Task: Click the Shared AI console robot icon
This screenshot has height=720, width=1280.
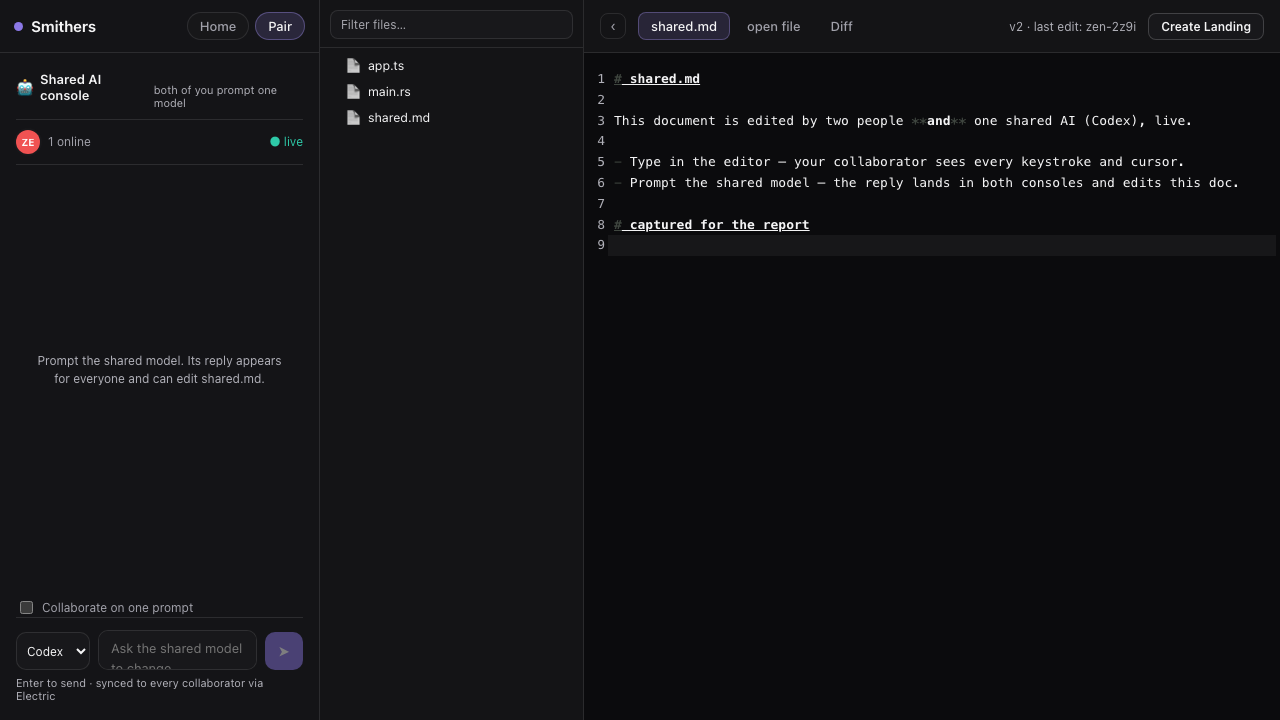Action: point(25,87)
